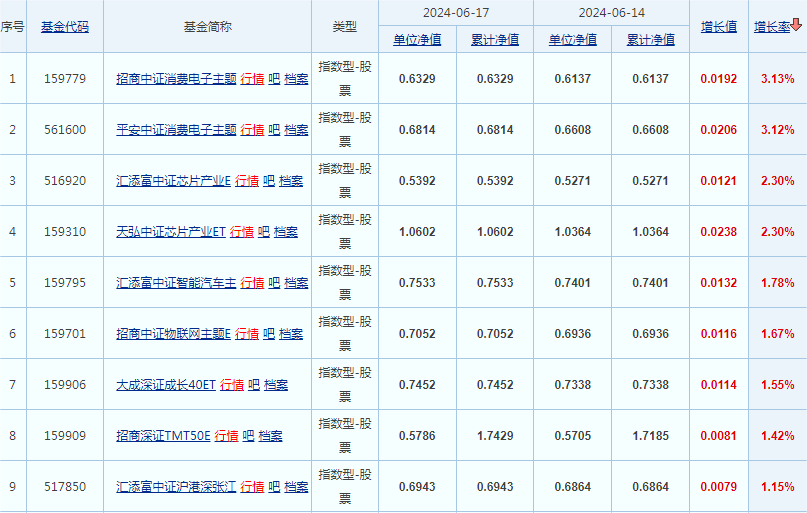The height and width of the screenshot is (513, 807).
Task: Open 行情 for 天弘中证芯片产业ET
Action: [x=242, y=232]
